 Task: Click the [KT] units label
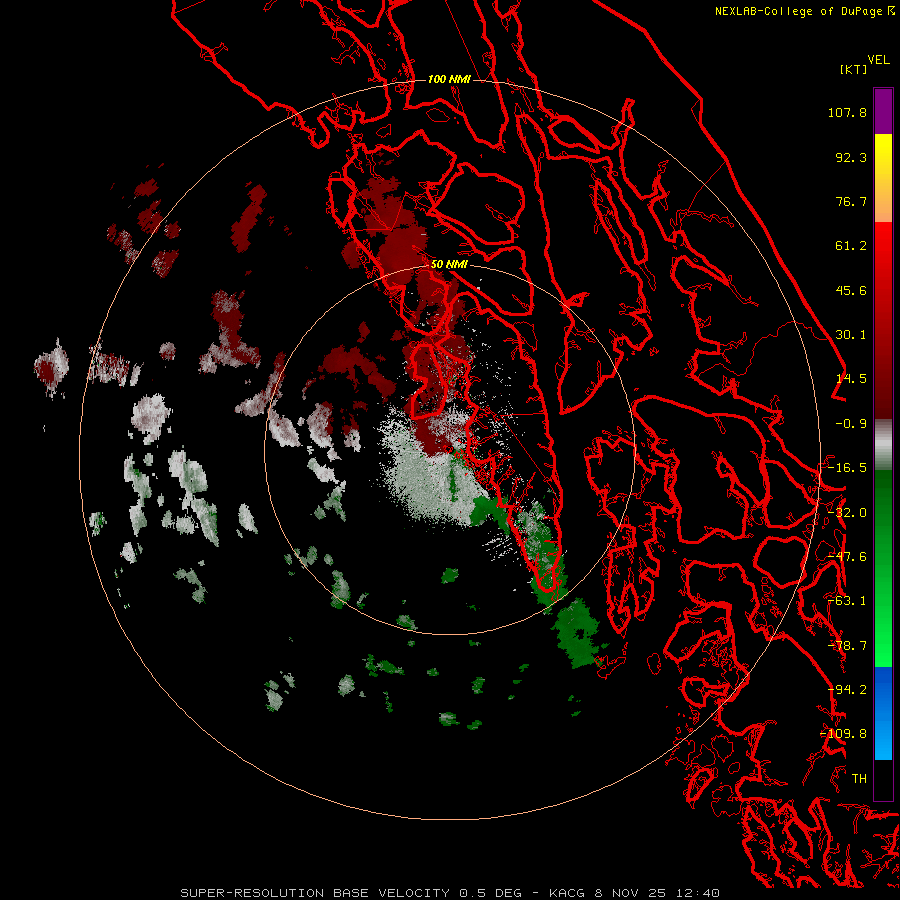853,69
